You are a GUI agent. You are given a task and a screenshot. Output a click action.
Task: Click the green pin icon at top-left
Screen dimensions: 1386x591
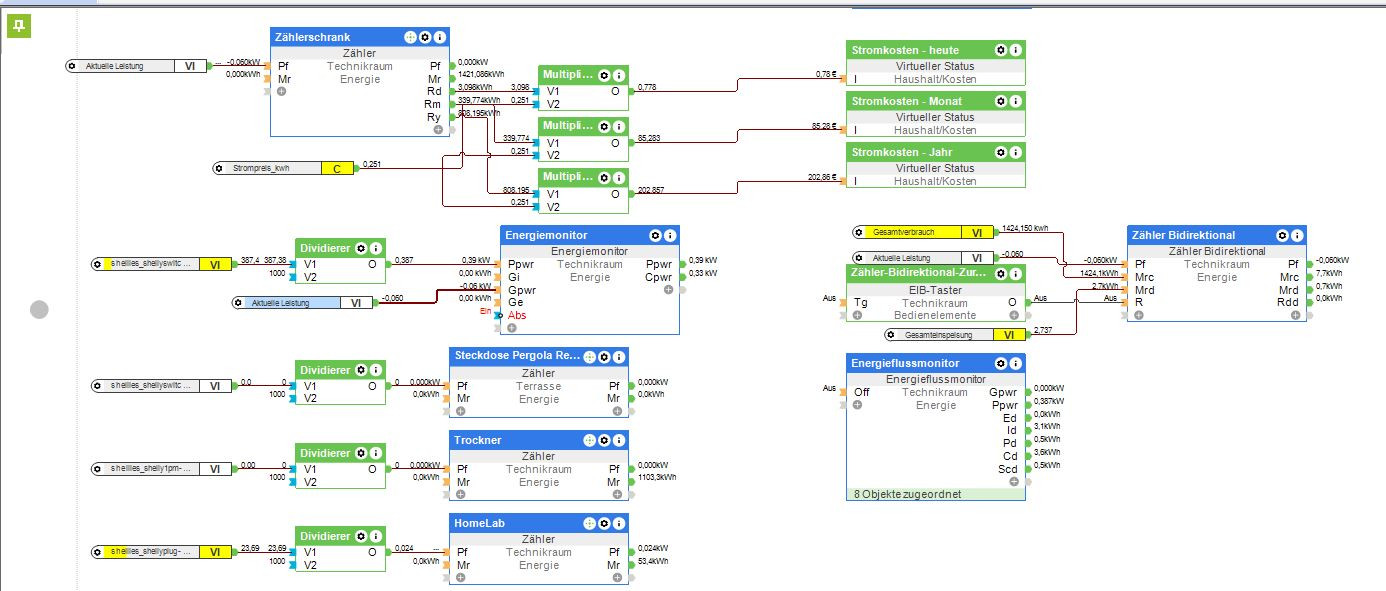coord(20,26)
